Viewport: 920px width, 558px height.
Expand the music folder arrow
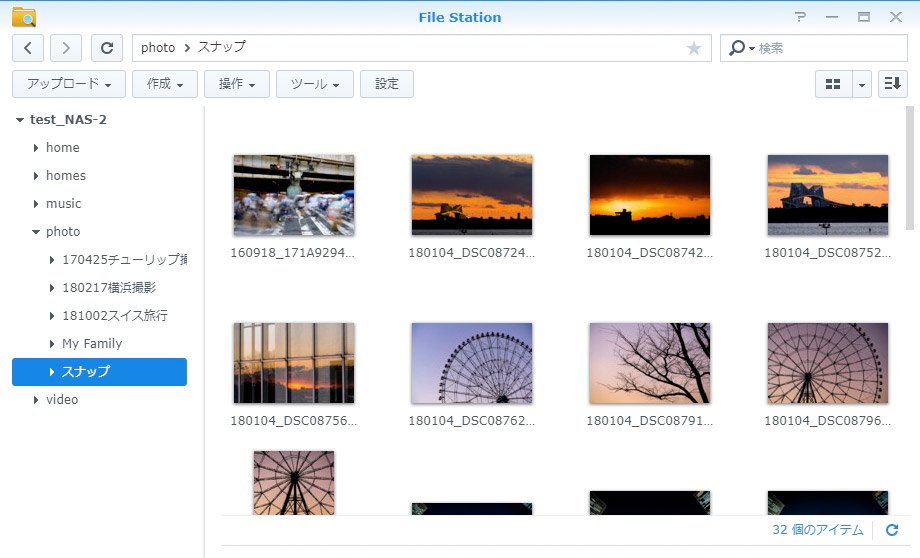[x=36, y=204]
